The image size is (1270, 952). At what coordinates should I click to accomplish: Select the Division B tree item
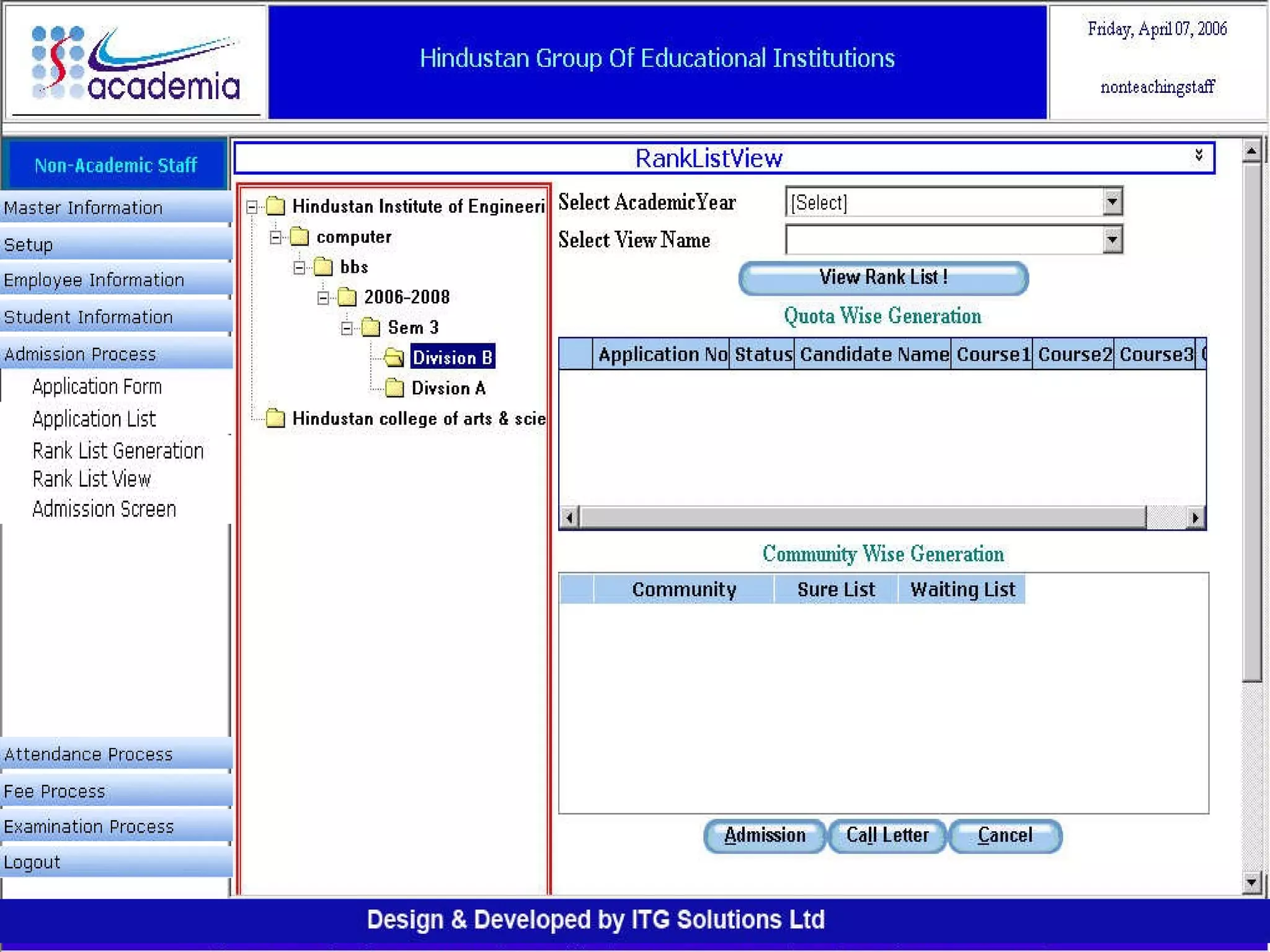pos(452,358)
